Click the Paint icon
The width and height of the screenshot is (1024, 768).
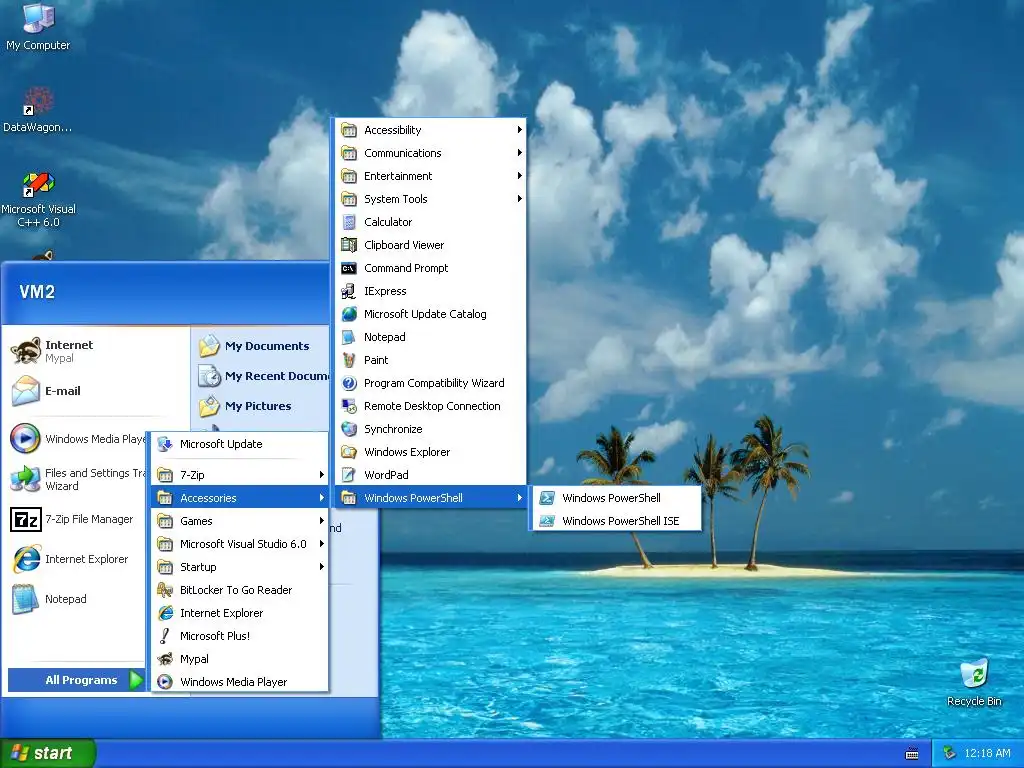pyautogui.click(x=349, y=360)
